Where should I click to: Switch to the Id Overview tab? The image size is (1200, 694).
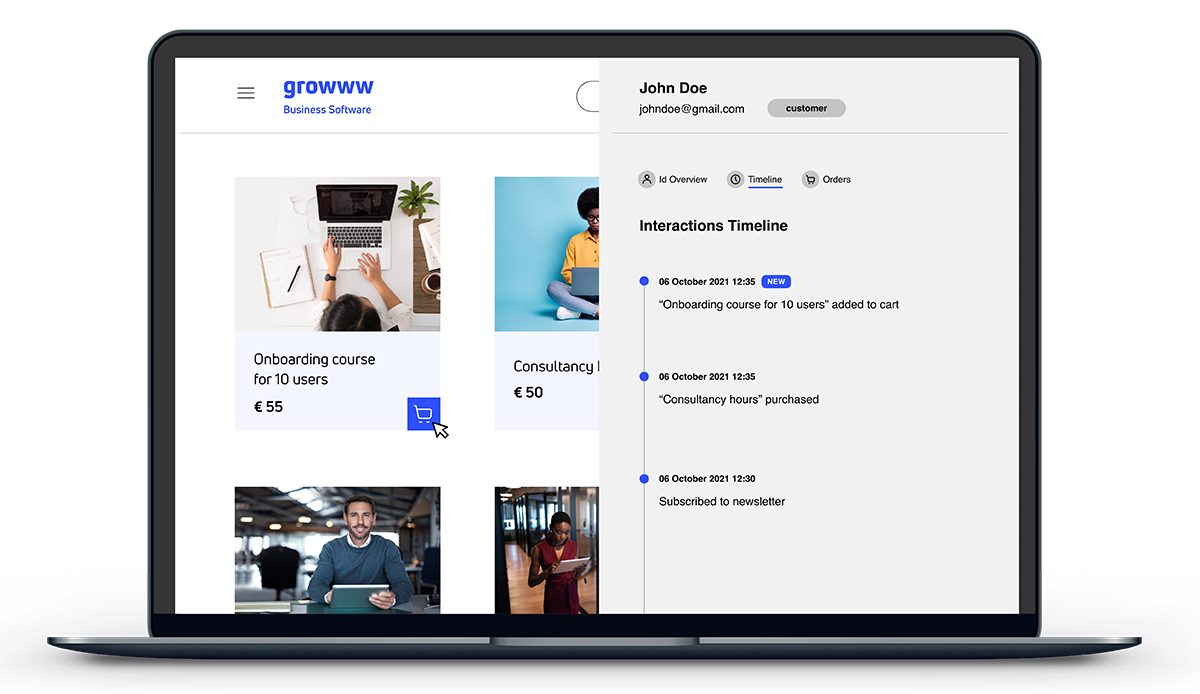click(x=682, y=180)
